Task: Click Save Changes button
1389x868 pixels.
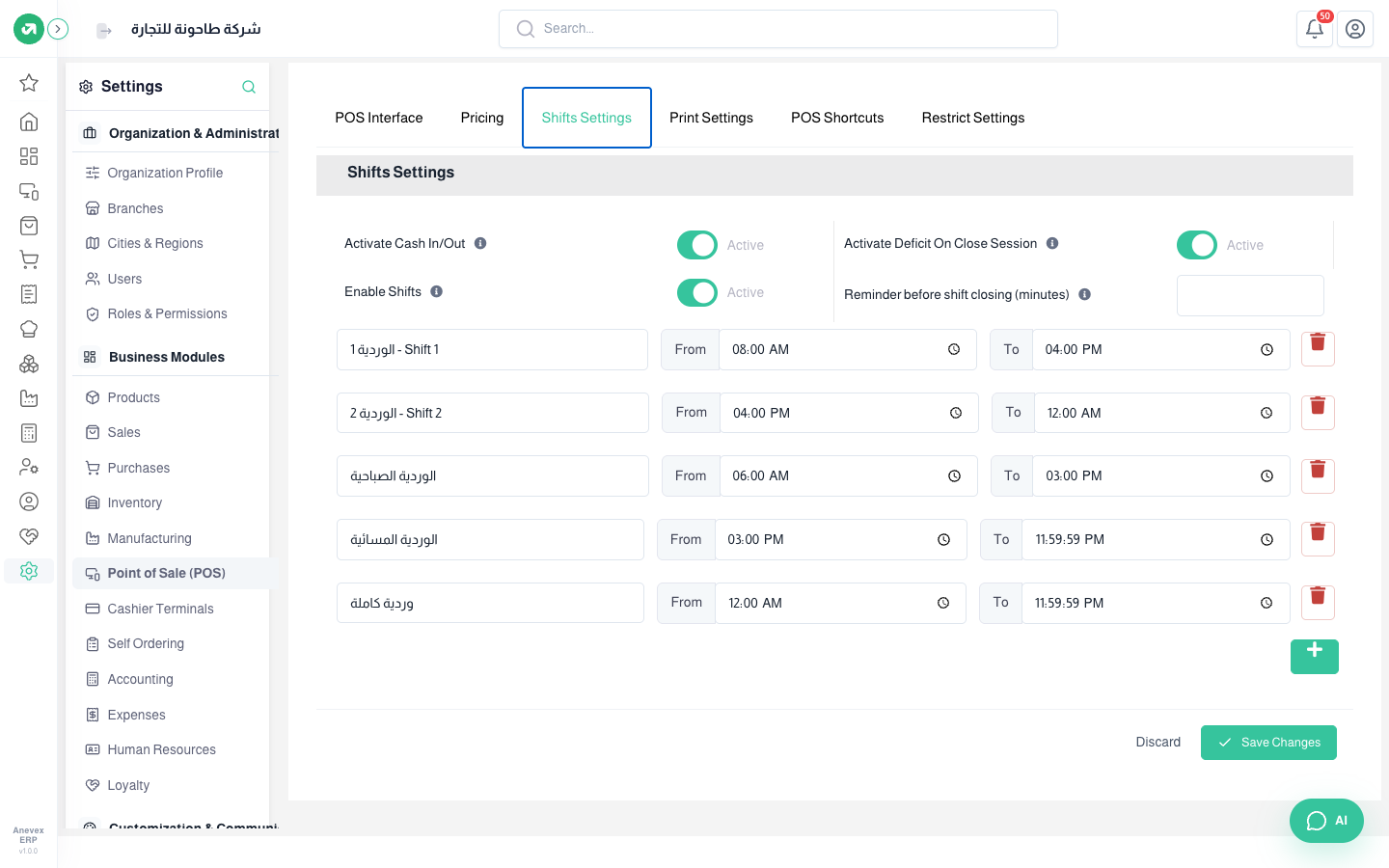Action: (x=1268, y=743)
